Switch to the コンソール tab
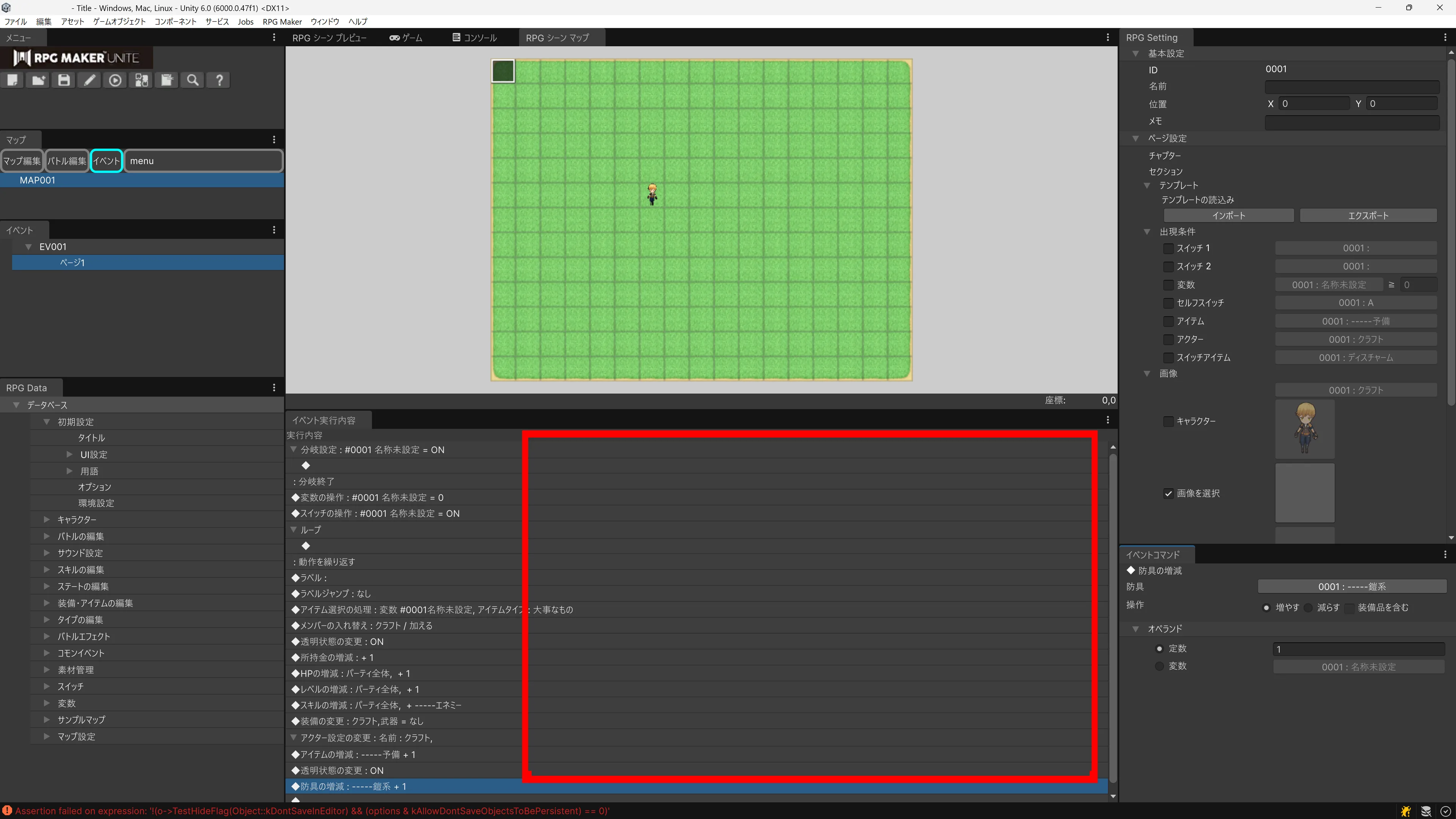The height and width of the screenshot is (819, 1456). coord(474,38)
